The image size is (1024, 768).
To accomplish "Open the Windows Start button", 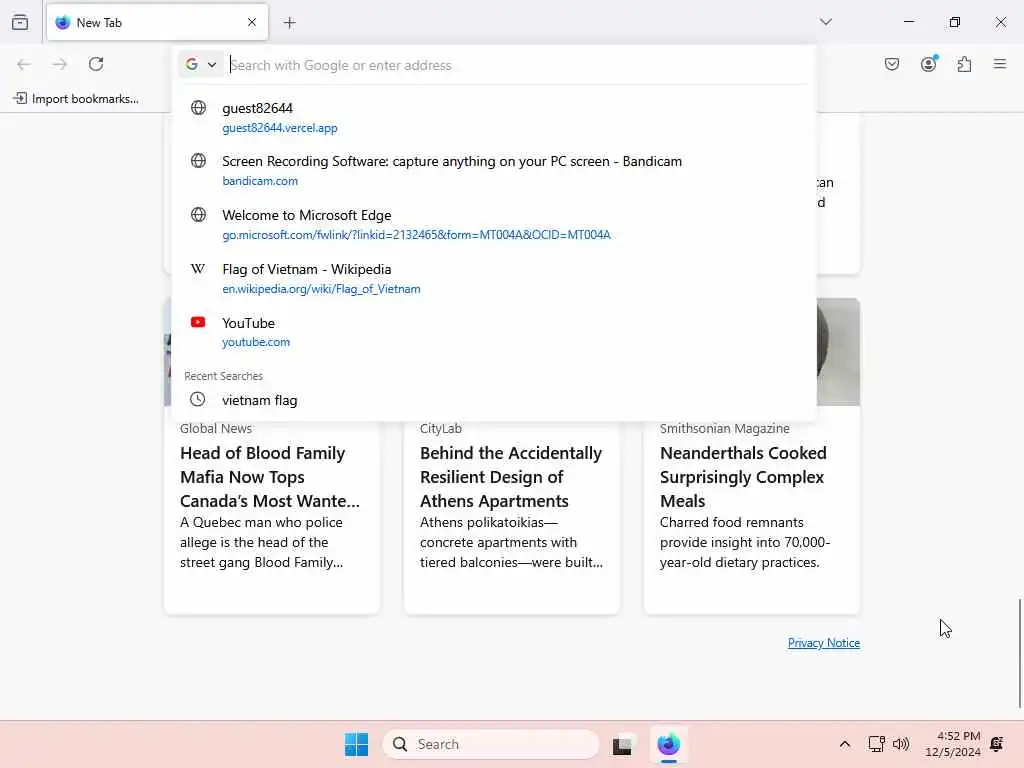I will click(x=357, y=744).
